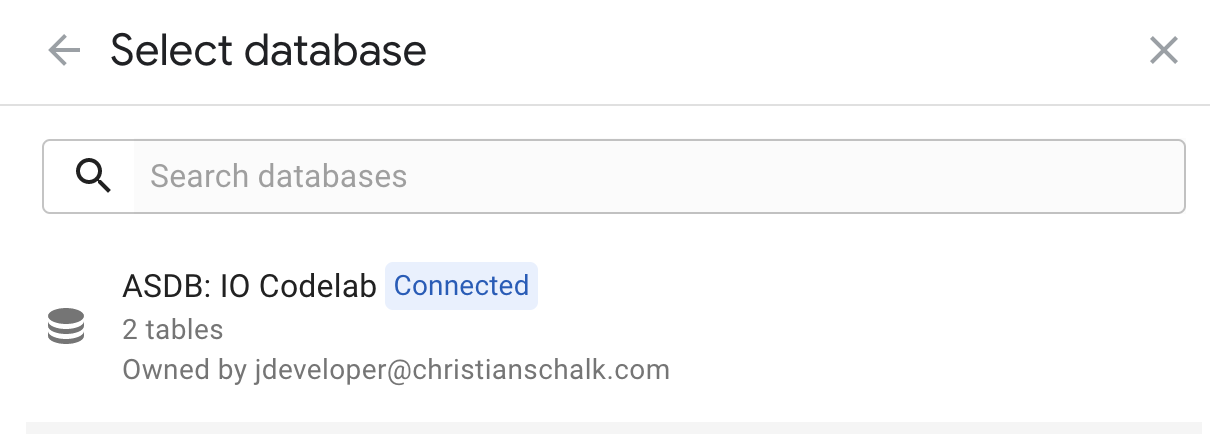Click empty space right of the Connected badge
The height and width of the screenshot is (434, 1210).
coord(850,286)
